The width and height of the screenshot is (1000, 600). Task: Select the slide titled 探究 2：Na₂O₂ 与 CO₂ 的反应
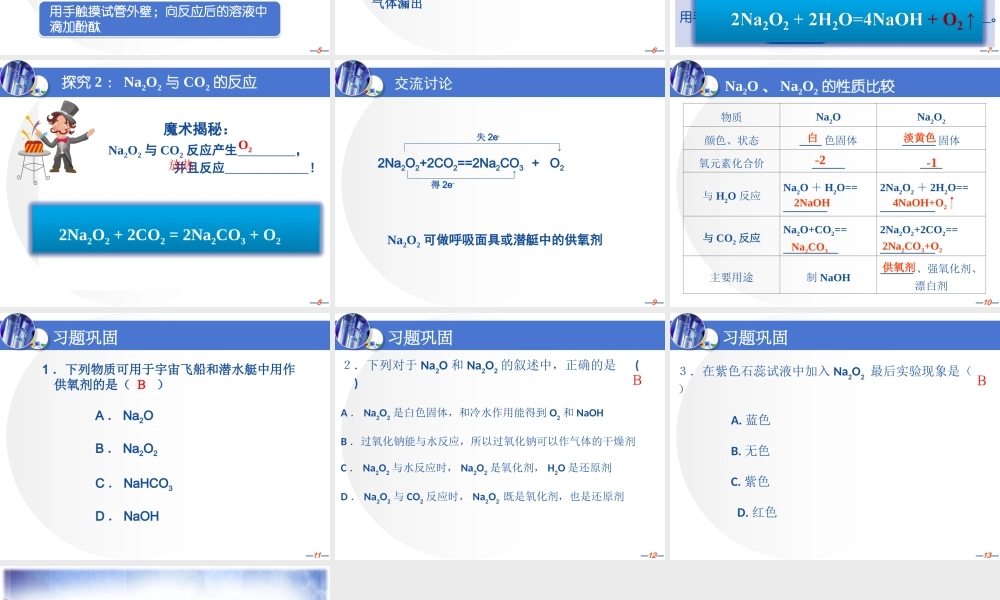coord(165,183)
